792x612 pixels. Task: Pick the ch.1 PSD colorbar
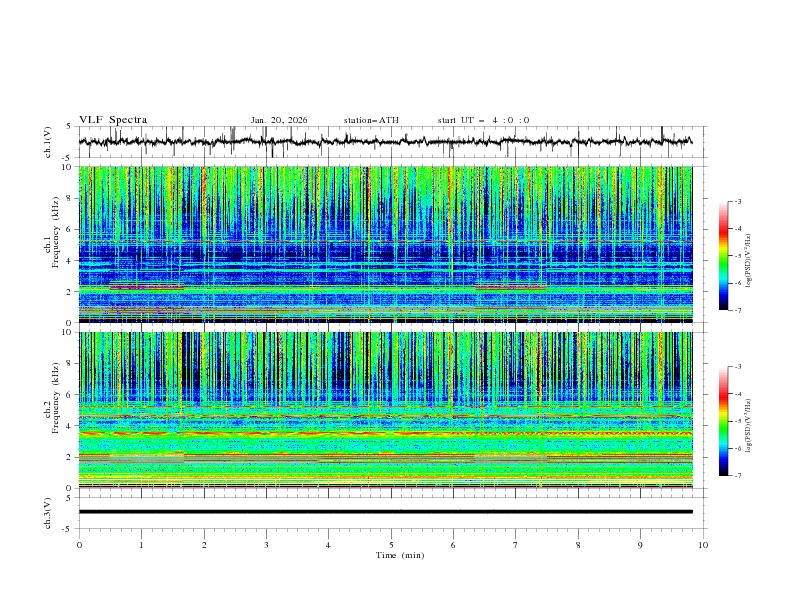tap(724, 255)
